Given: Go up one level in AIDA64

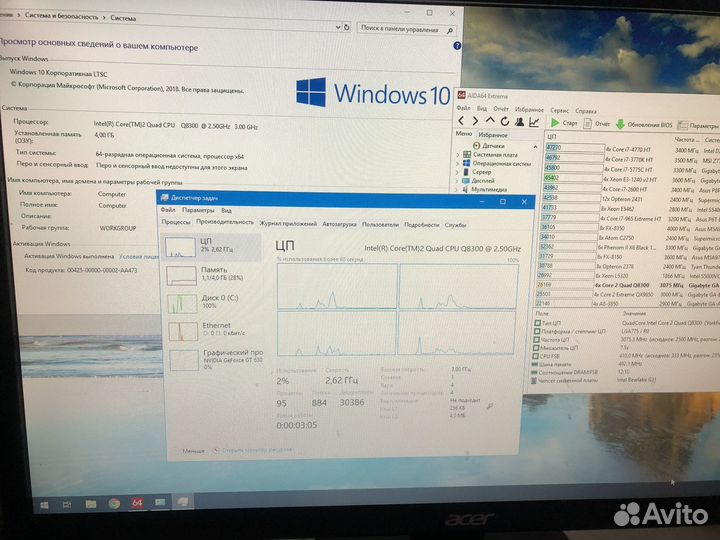Looking at the screenshot, I should (x=490, y=121).
